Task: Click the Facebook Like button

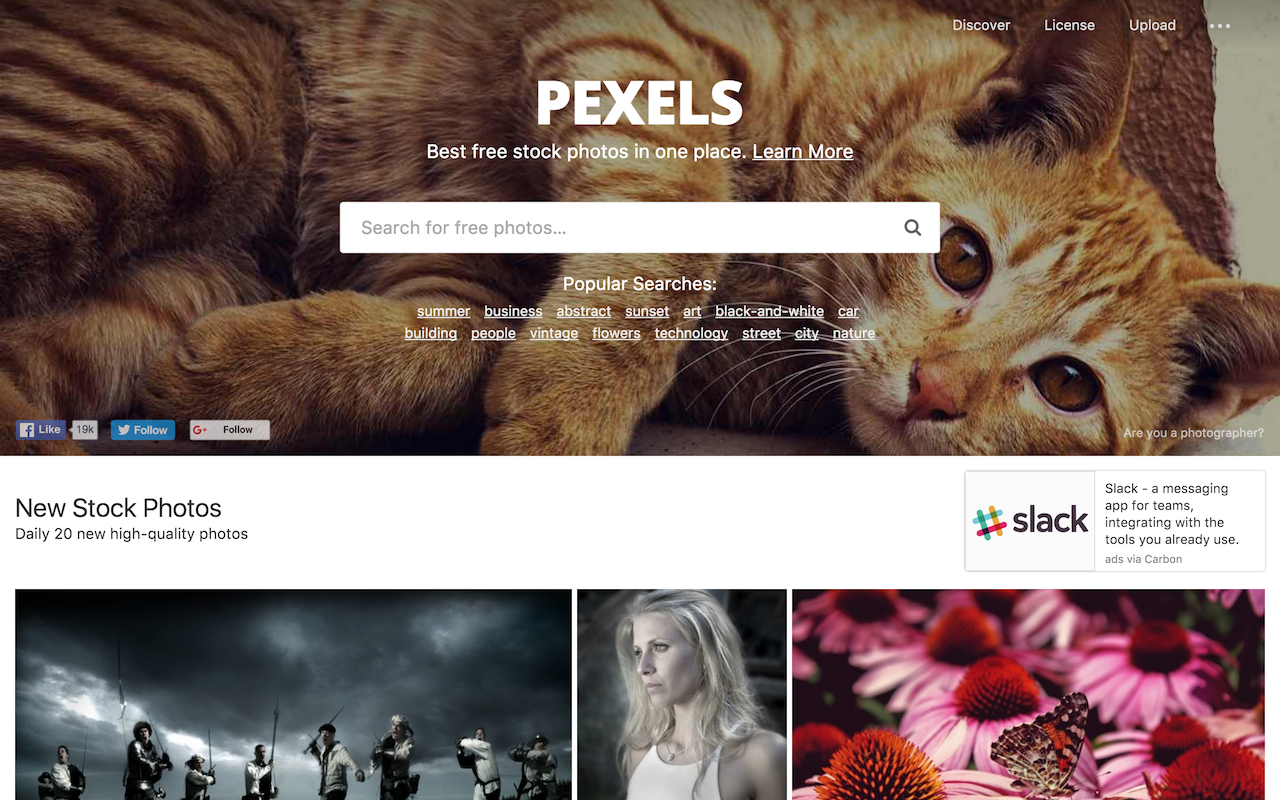Action: (x=41, y=430)
